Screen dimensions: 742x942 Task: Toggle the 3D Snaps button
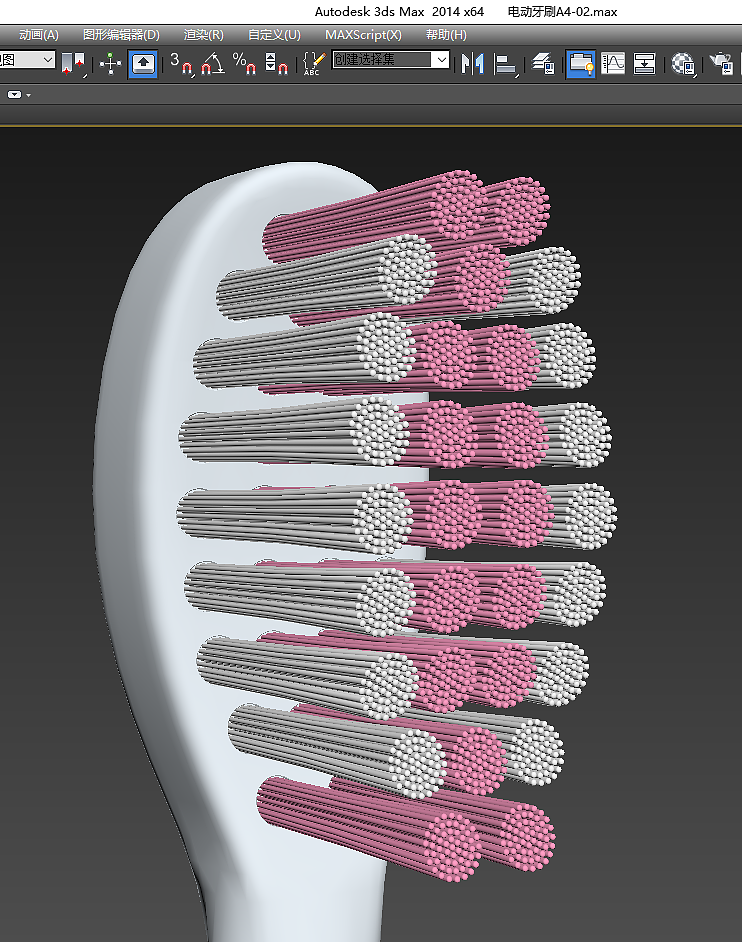182,64
